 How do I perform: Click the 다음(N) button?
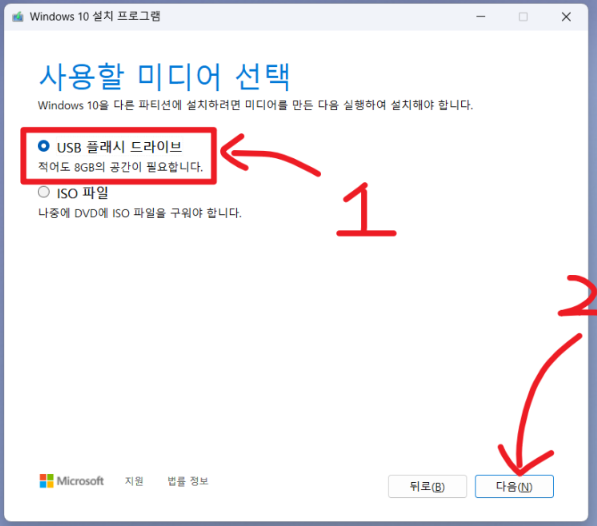click(514, 486)
